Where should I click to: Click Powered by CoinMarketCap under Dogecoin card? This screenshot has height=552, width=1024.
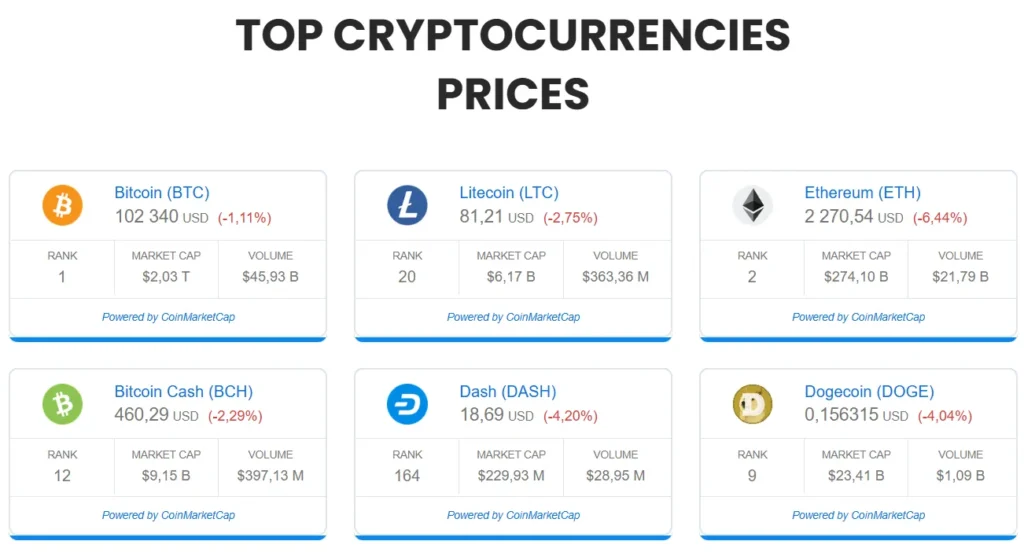click(858, 516)
